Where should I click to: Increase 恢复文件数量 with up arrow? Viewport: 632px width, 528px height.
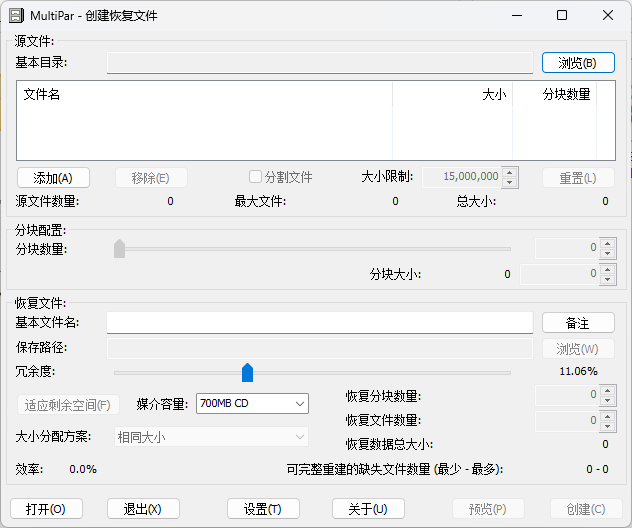tap(607, 417)
